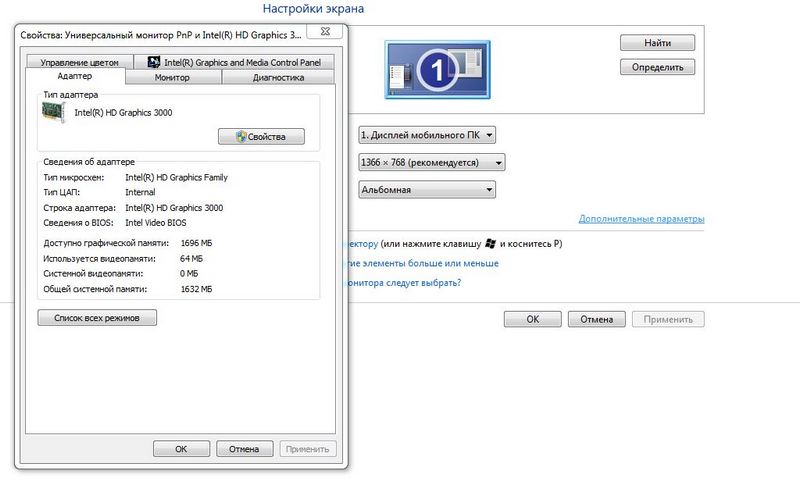Click the элементы больше или меньше link
Viewport: 800px width, 489px height.
[422, 263]
